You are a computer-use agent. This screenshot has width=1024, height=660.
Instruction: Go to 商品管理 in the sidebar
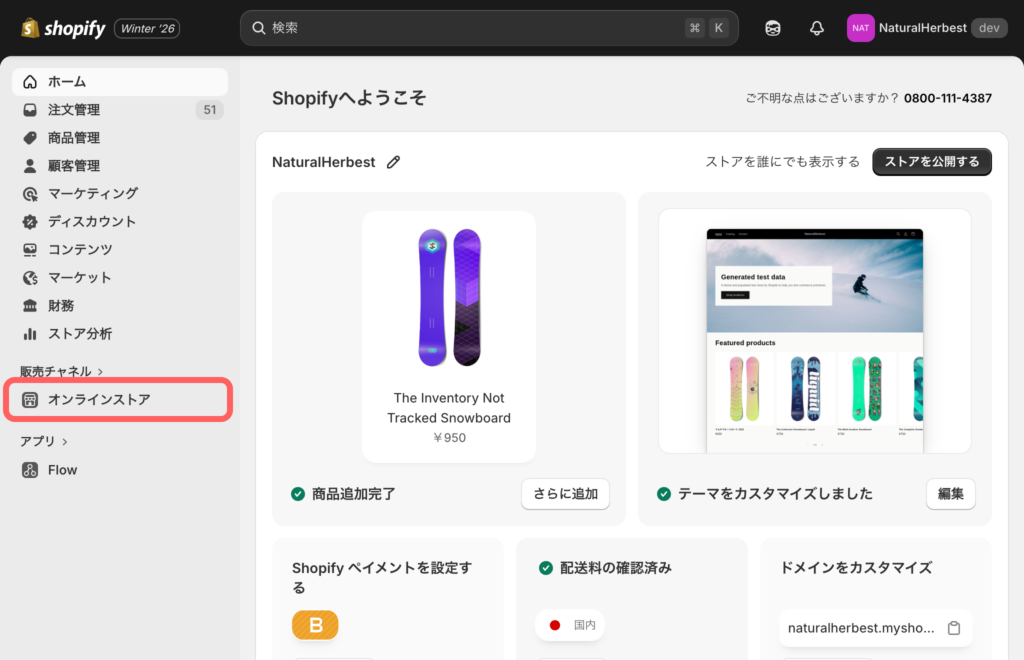(74, 138)
